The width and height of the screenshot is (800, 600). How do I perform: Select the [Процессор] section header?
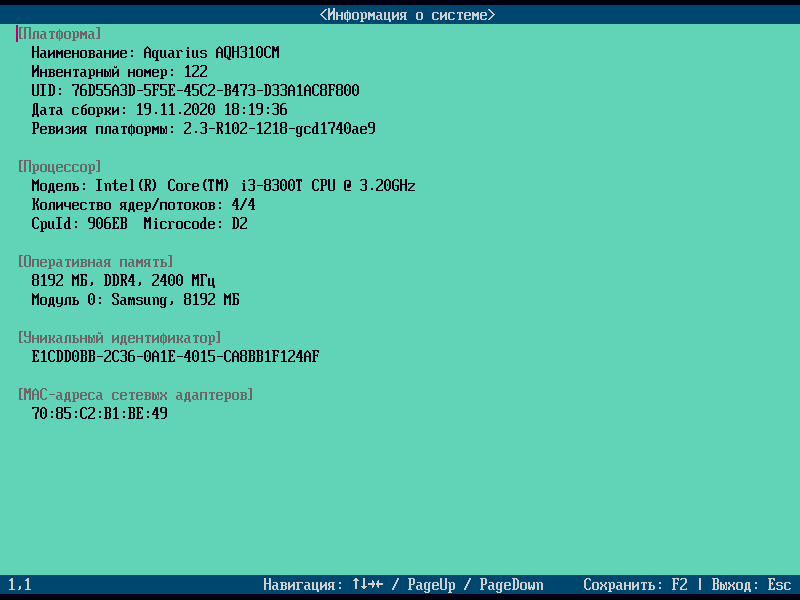click(59, 167)
